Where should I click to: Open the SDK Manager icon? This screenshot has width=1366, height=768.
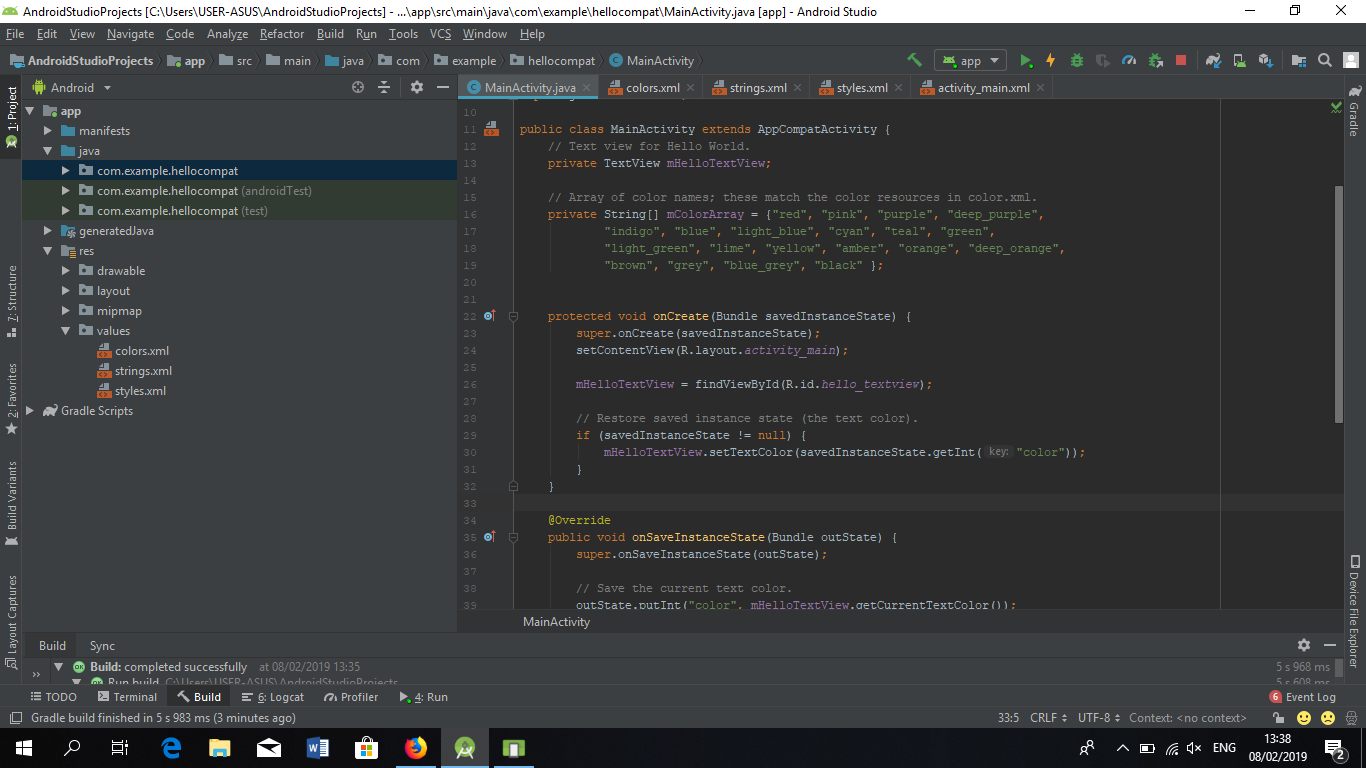tap(1265, 60)
